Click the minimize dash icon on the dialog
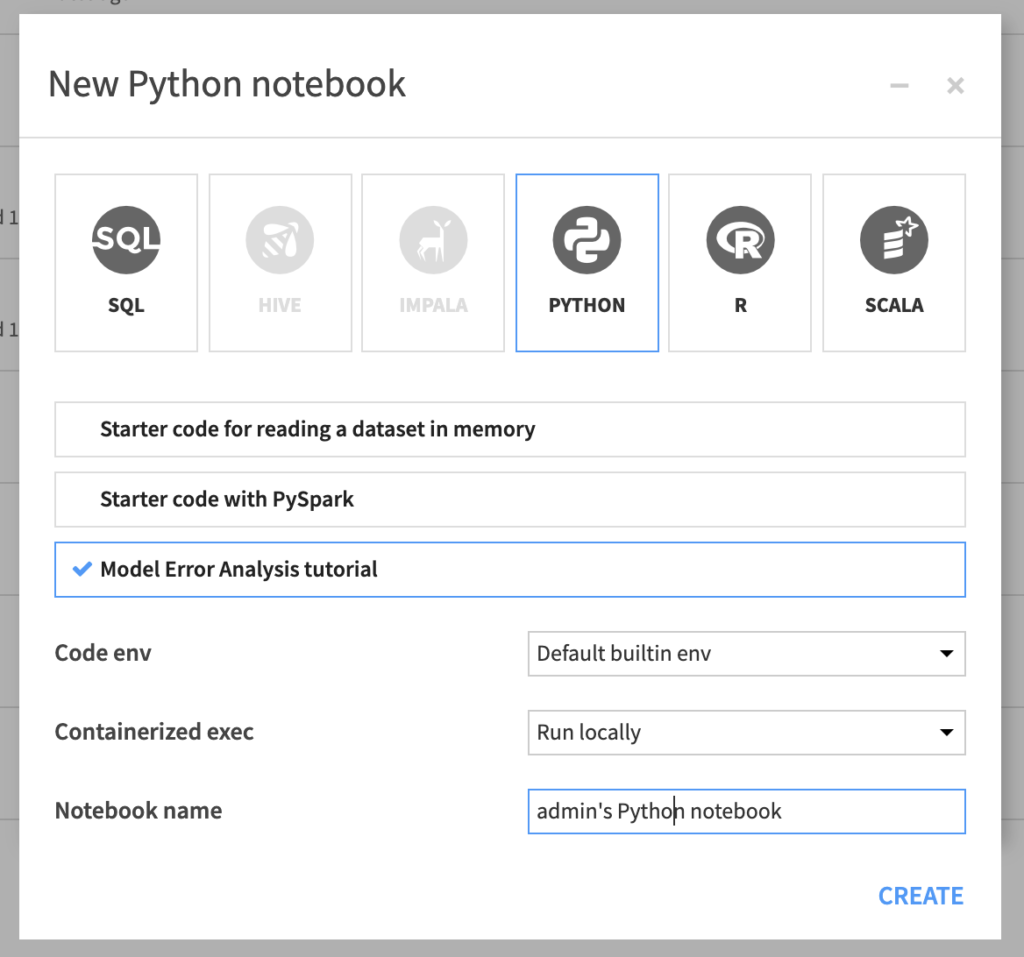 tap(899, 86)
